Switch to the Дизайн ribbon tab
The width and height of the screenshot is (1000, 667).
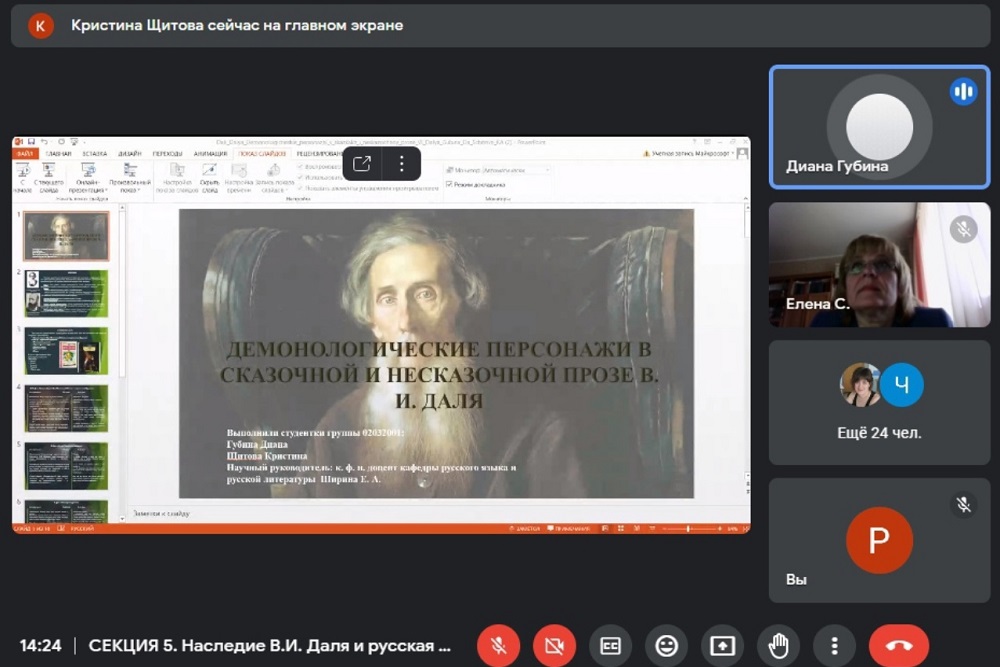[x=129, y=154]
